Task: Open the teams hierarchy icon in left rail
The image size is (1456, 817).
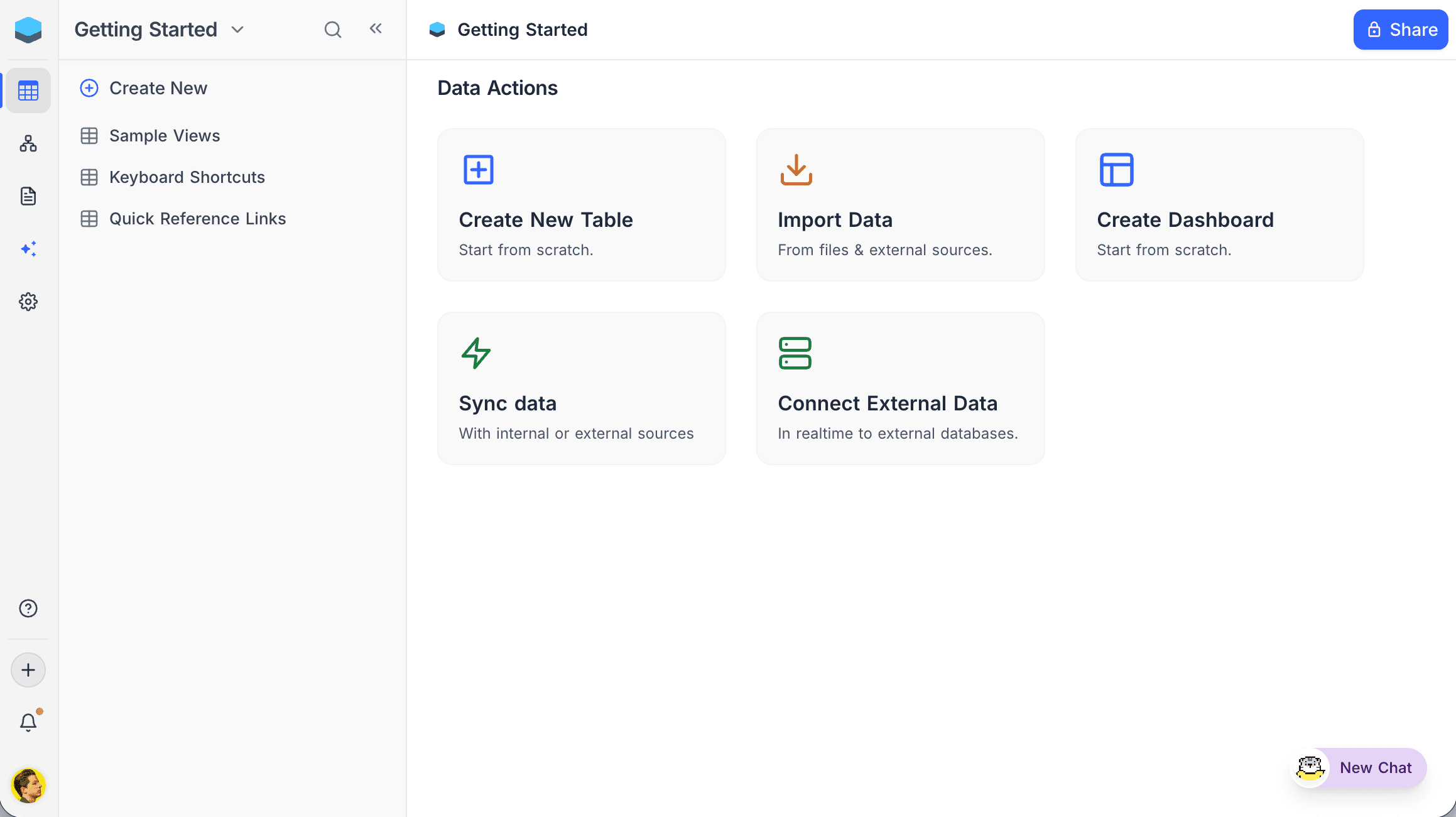Action: (x=28, y=144)
